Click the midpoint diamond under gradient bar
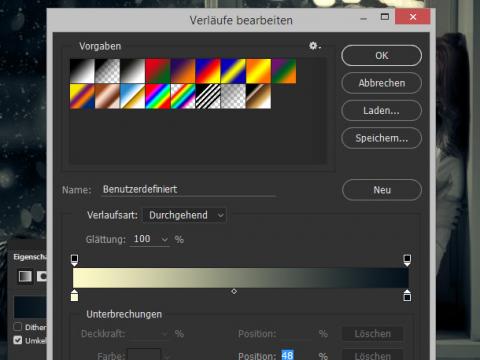Viewport: 480px width, 360px height. [x=234, y=291]
